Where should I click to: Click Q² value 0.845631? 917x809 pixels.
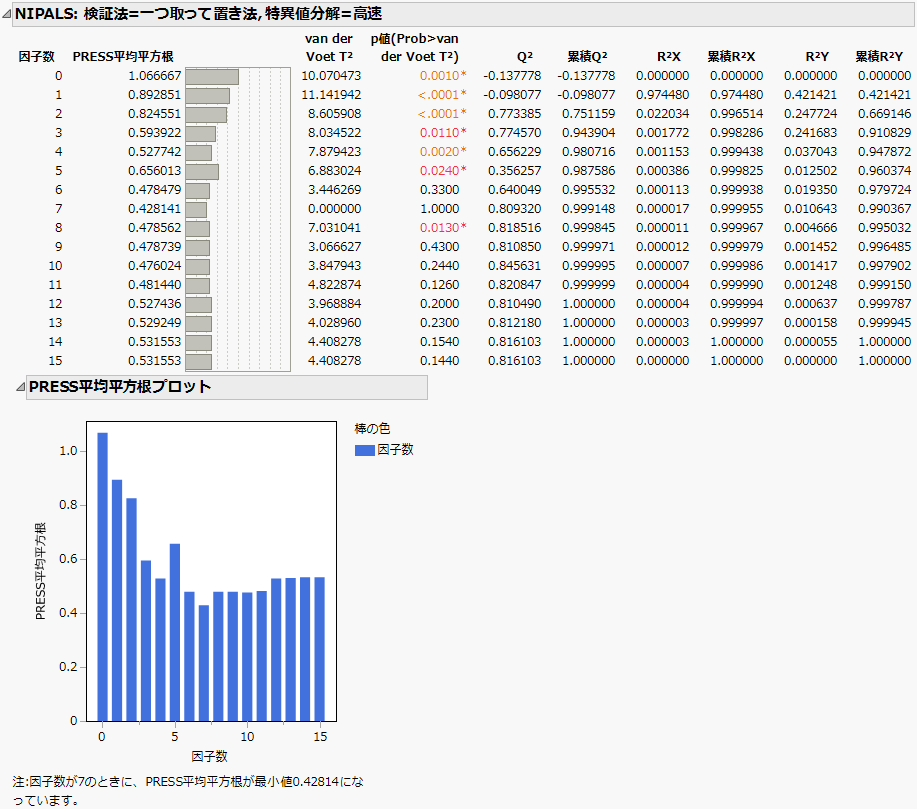click(x=515, y=266)
